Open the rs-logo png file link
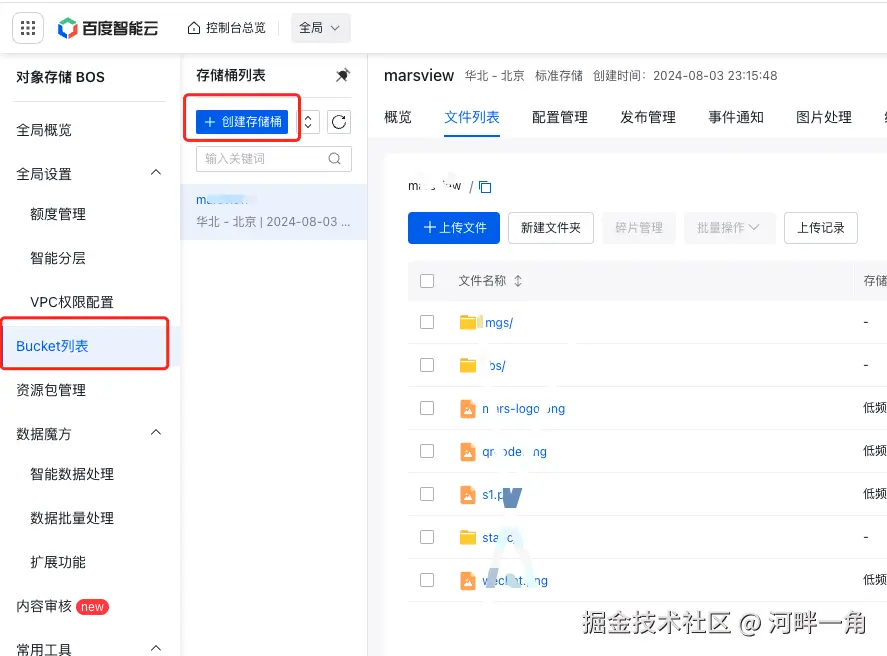887x656 pixels. pyautogui.click(x=523, y=409)
